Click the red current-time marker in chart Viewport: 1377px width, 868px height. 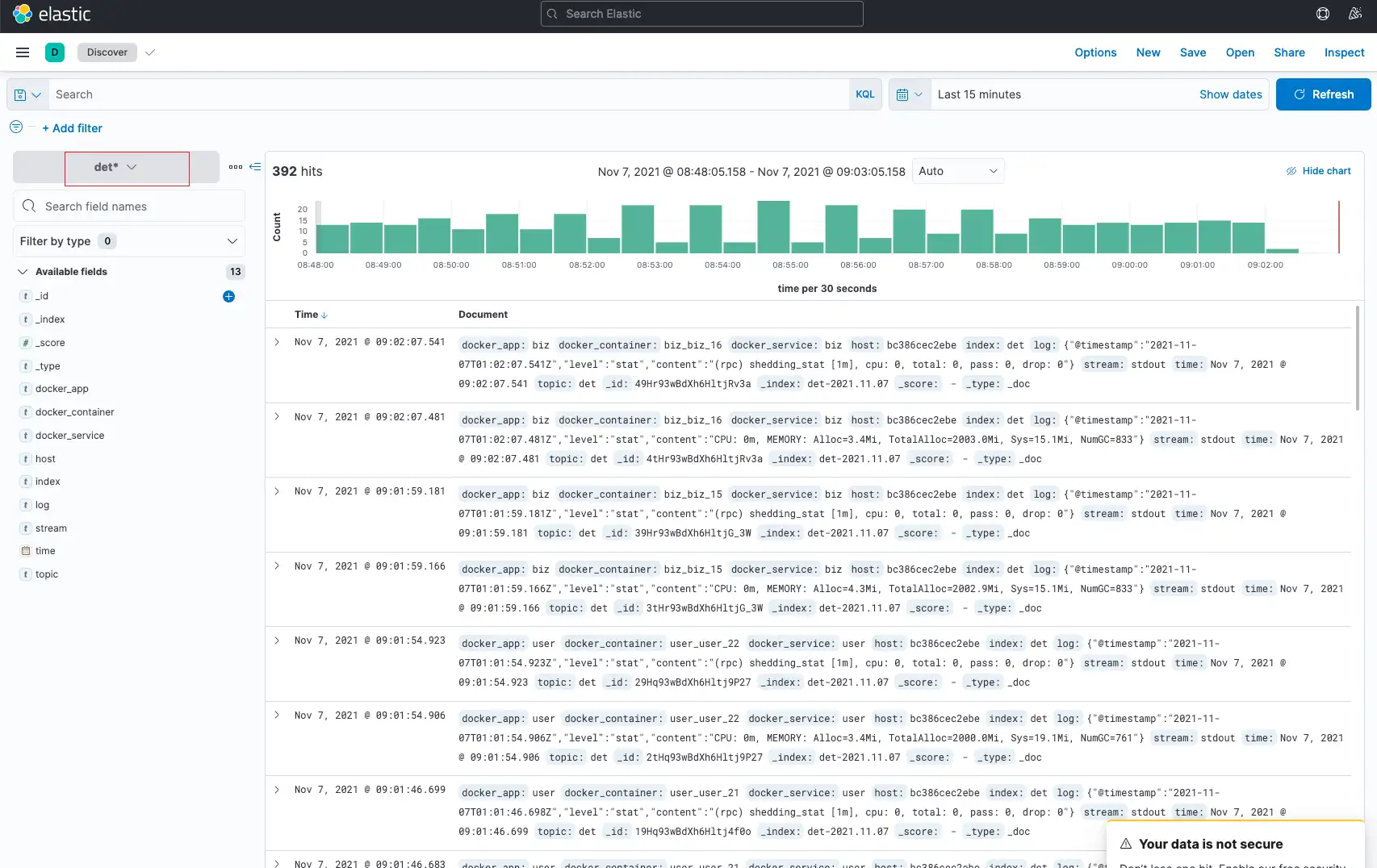[1339, 227]
